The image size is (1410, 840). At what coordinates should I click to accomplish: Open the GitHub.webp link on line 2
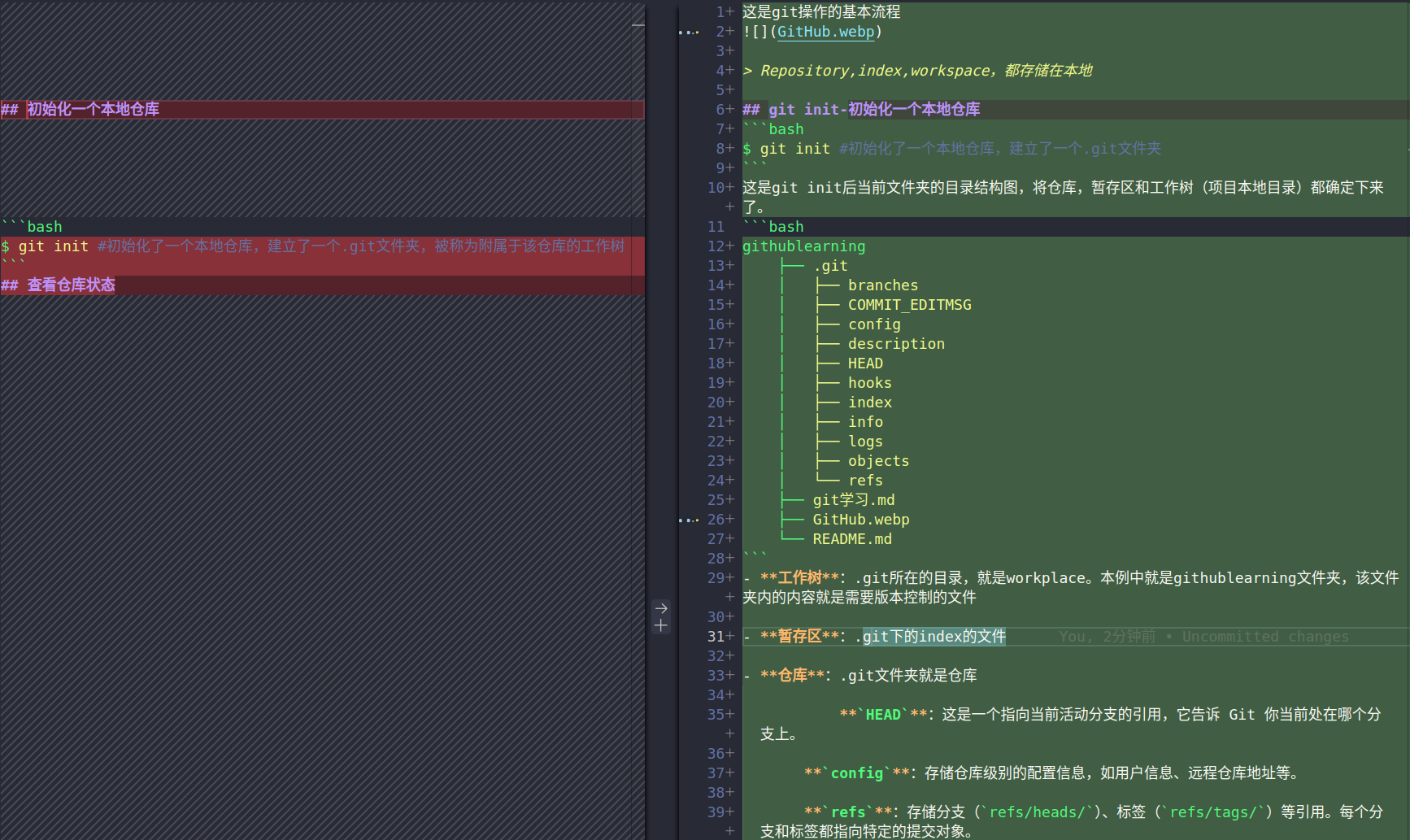coord(825,32)
